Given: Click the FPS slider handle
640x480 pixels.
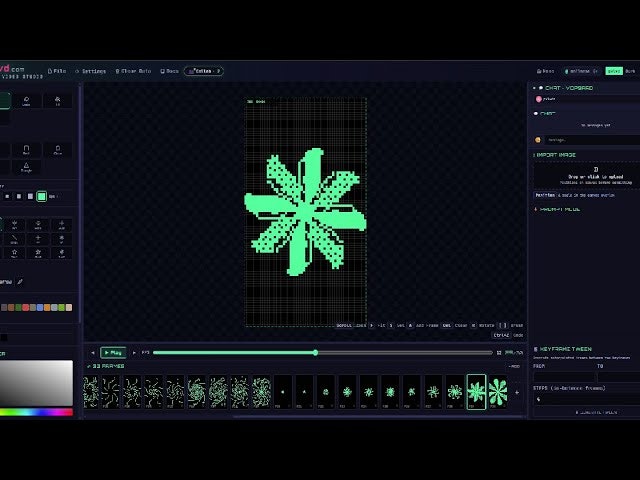Looking at the screenshot, I should click(316, 352).
